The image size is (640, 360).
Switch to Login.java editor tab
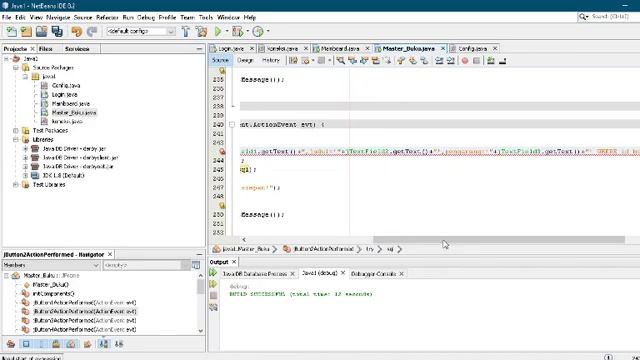pyautogui.click(x=231, y=49)
